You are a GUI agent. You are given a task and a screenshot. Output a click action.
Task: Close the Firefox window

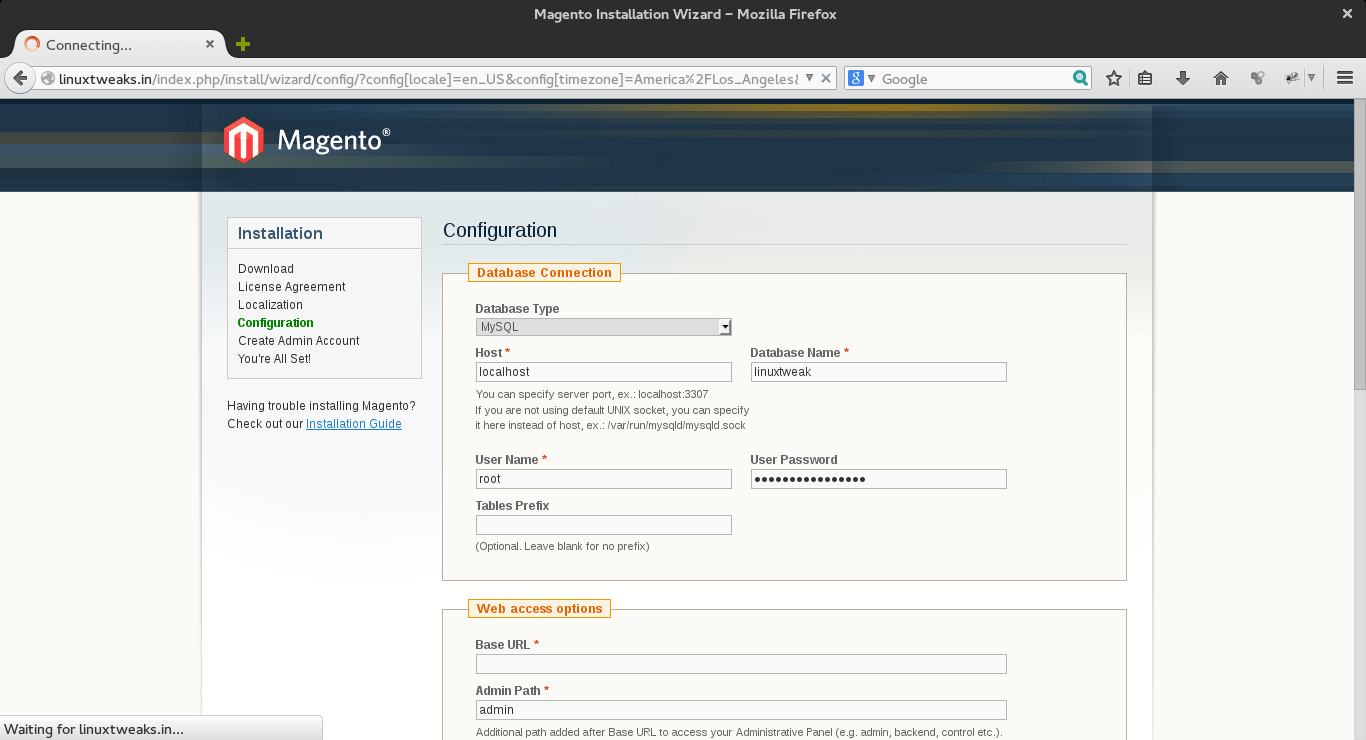pos(1347,14)
